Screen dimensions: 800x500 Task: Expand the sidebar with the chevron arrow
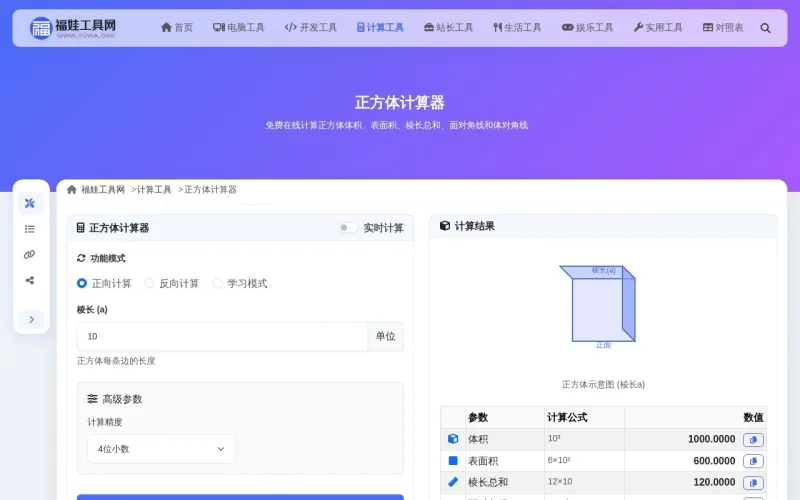32,319
